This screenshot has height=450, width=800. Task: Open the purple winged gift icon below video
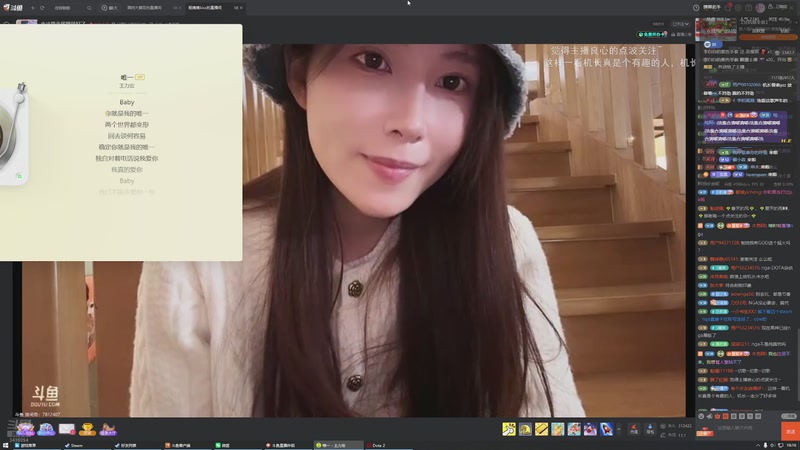click(25, 429)
